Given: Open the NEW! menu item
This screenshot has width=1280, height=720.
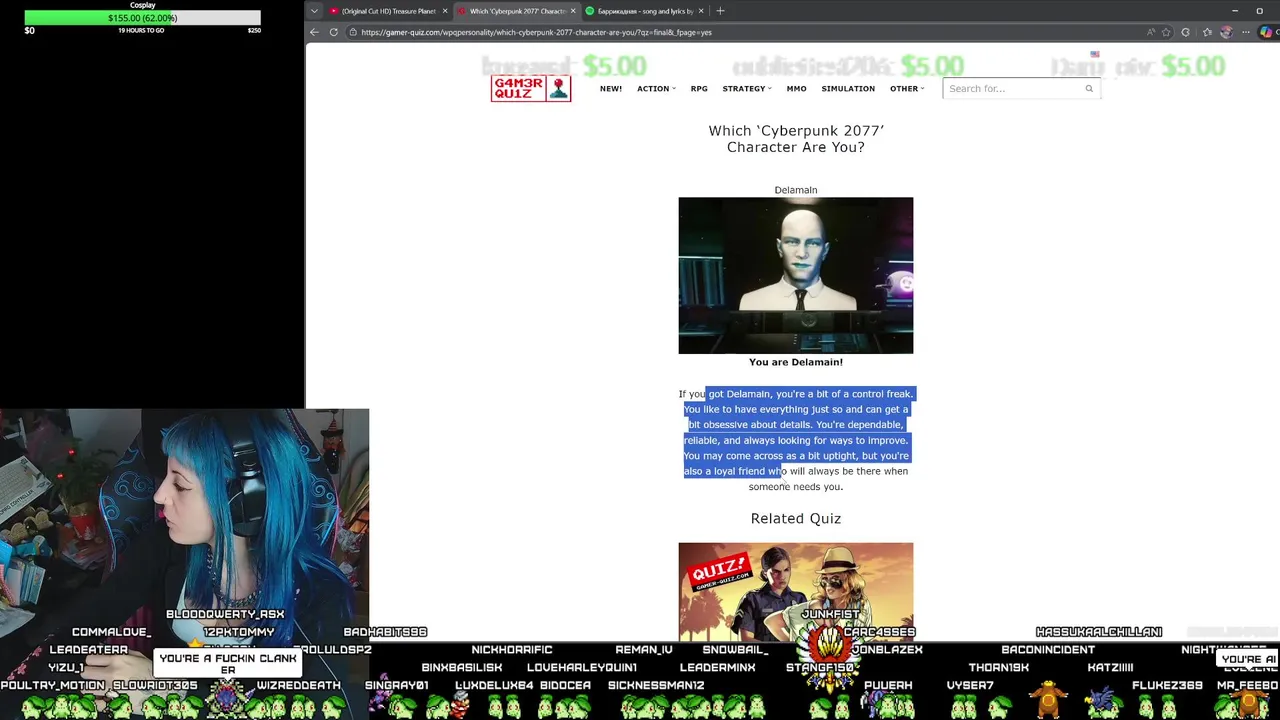Looking at the screenshot, I should [x=611, y=89].
